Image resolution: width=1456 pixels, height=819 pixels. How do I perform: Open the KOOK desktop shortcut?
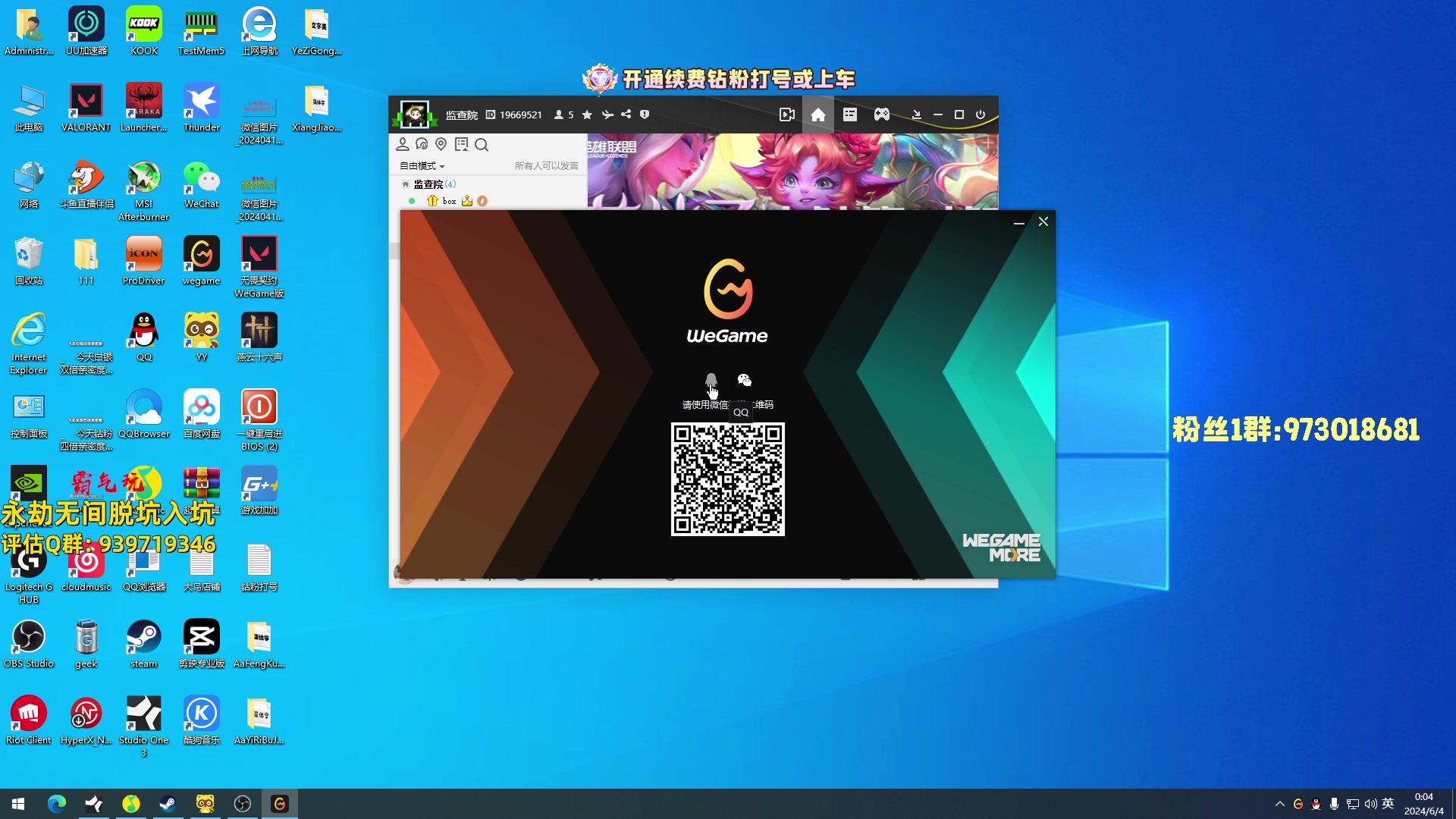144,30
